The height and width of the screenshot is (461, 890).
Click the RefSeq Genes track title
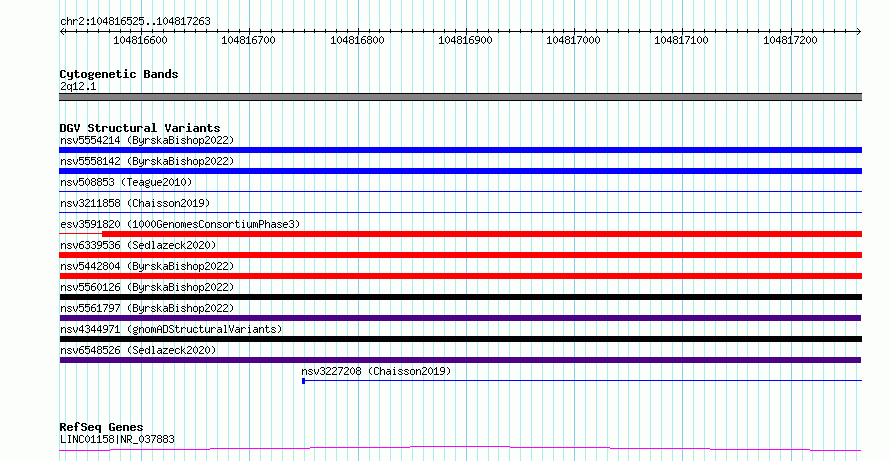point(101,427)
